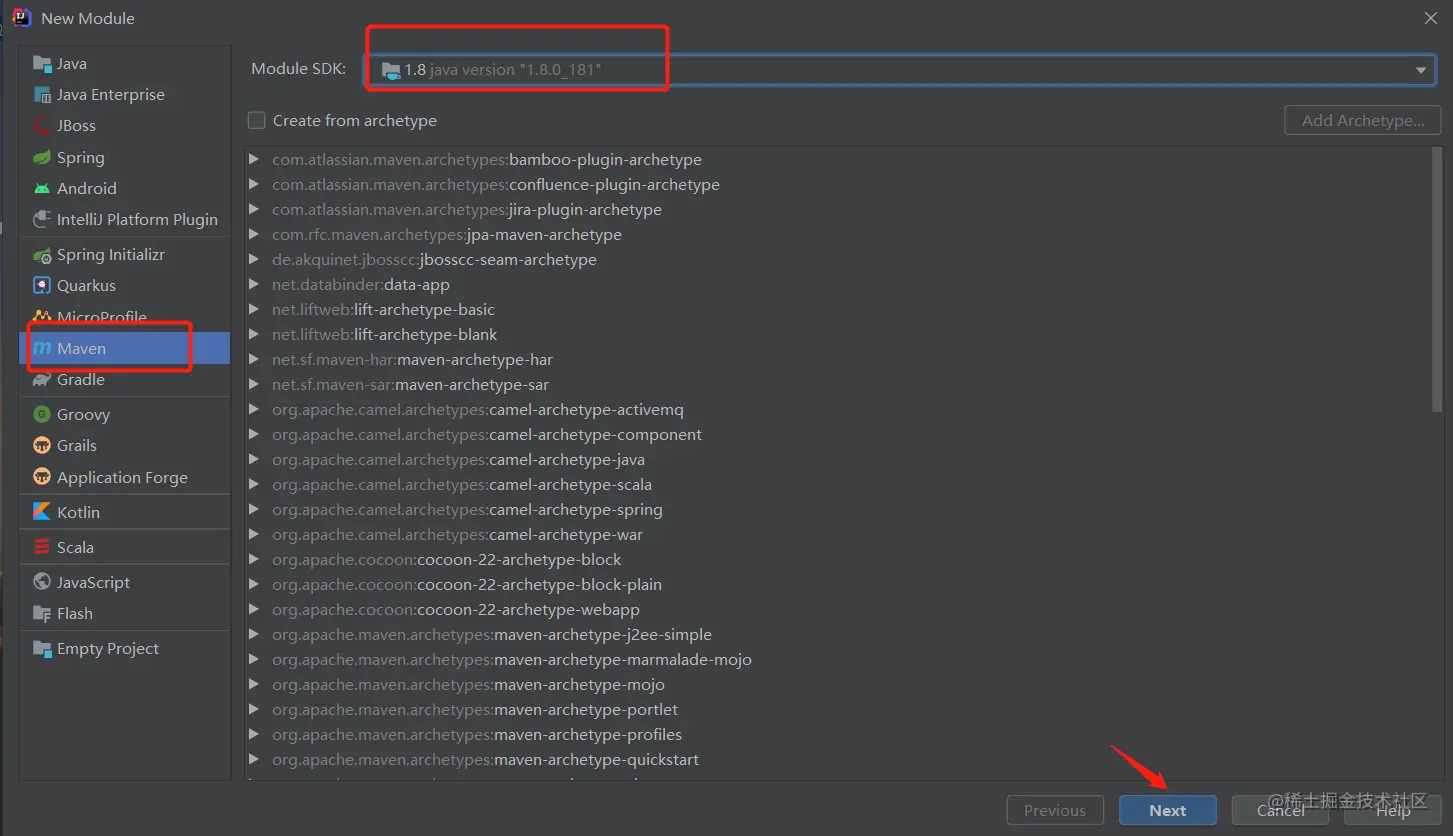
Task: Click the Groovy icon
Action: [x=42, y=415]
